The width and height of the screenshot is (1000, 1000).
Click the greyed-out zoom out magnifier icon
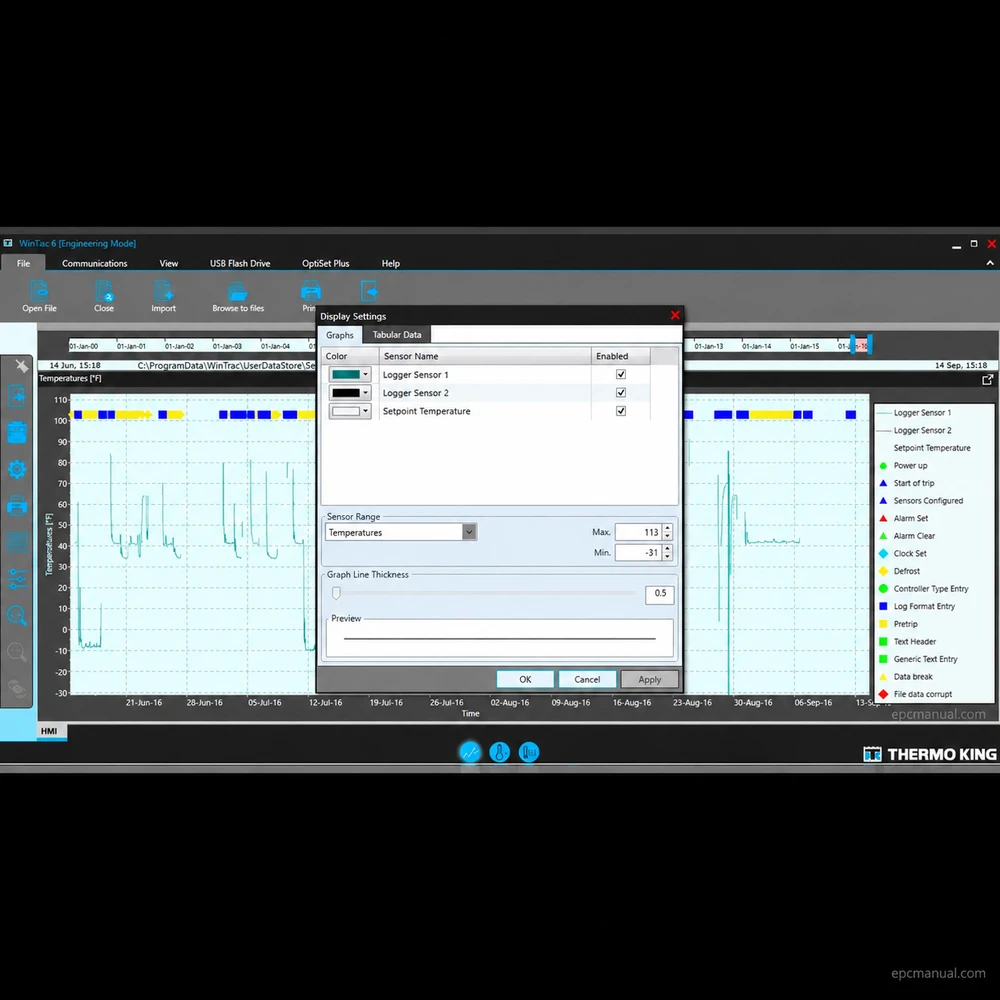click(17, 652)
